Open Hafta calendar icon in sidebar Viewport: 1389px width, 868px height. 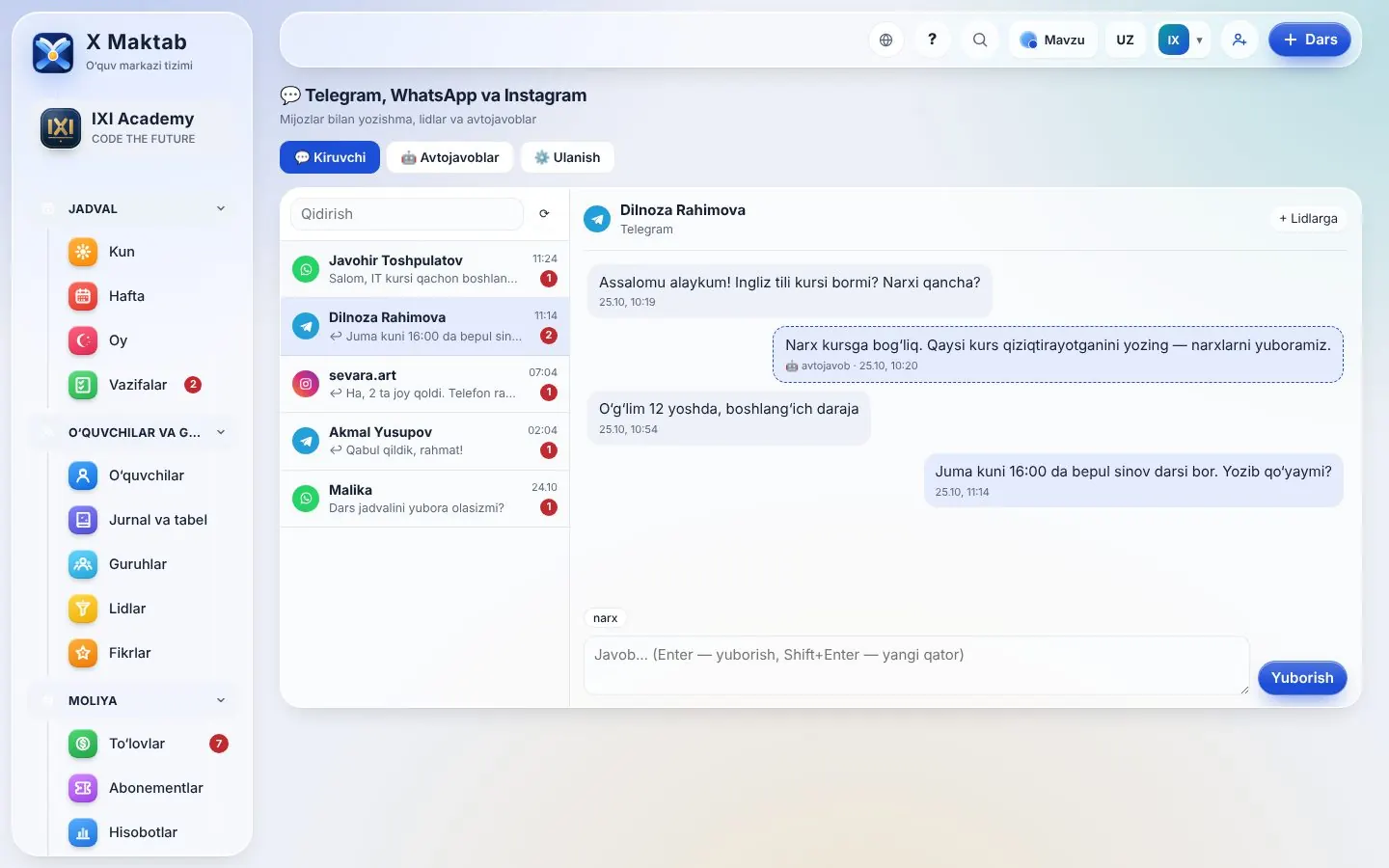tap(83, 296)
